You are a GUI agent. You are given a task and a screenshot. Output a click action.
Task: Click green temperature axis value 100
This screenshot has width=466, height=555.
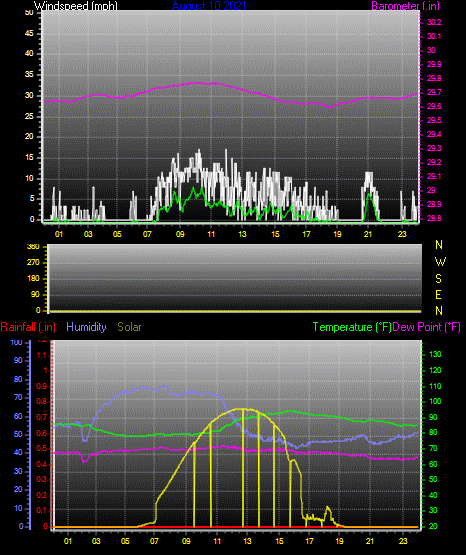tap(435, 401)
